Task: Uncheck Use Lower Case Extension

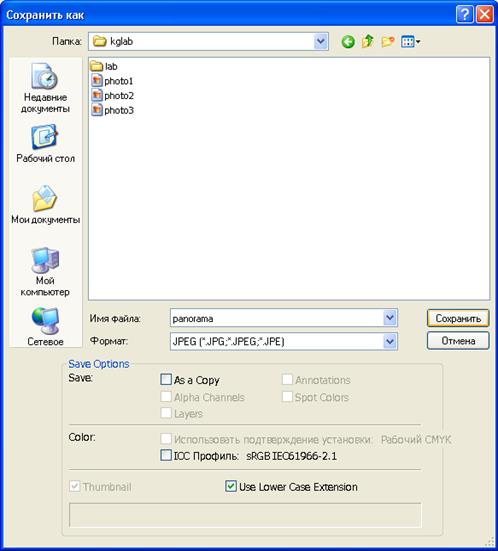Action: click(230, 486)
